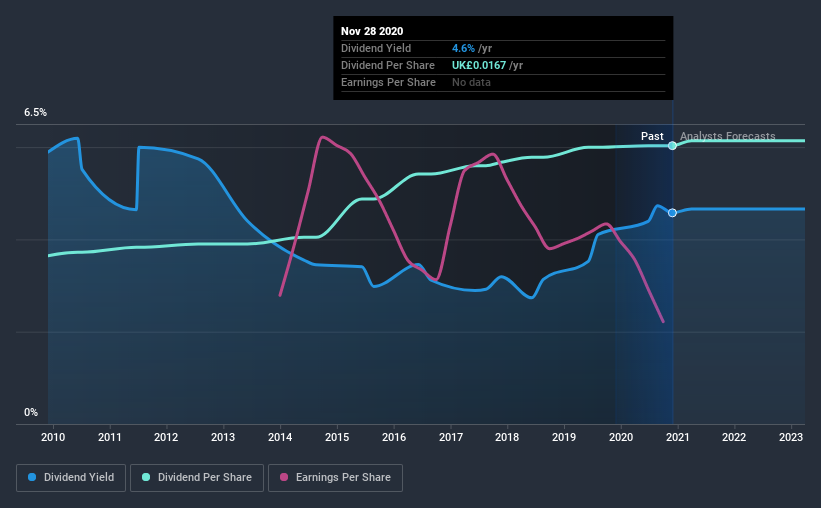Click the 2010 x-axis label
The height and width of the screenshot is (508, 821).
pyautogui.click(x=53, y=437)
